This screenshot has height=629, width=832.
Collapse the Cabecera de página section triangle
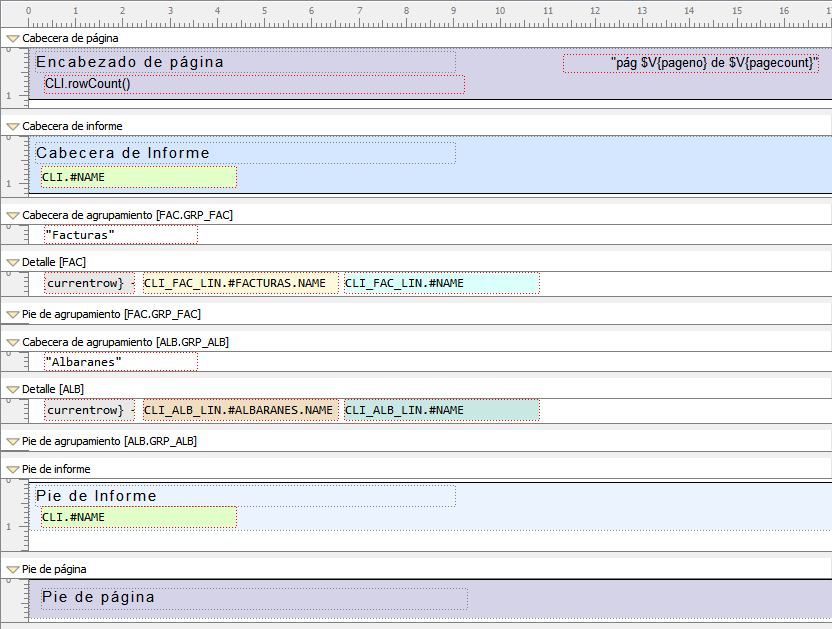[x=12, y=39]
